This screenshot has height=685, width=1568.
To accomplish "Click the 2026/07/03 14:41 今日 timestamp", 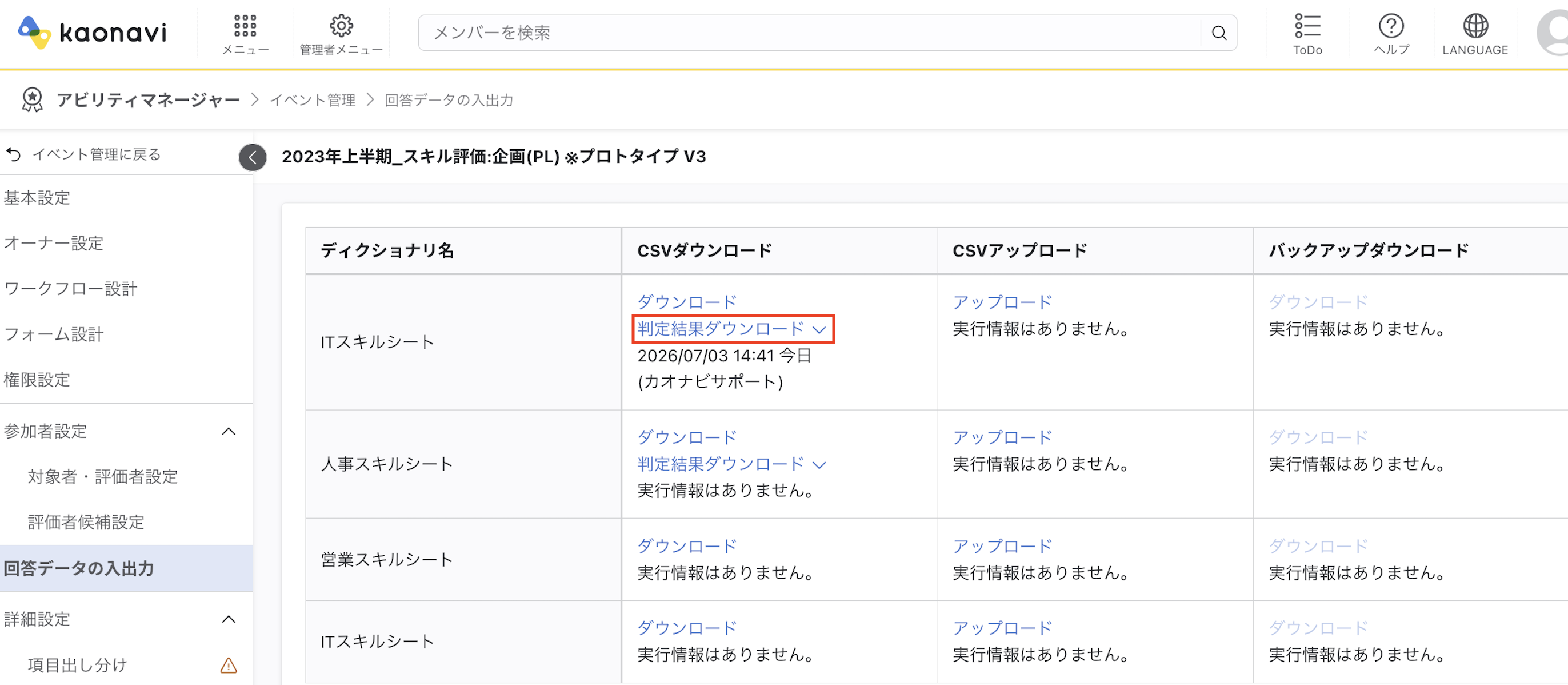I will (x=725, y=356).
